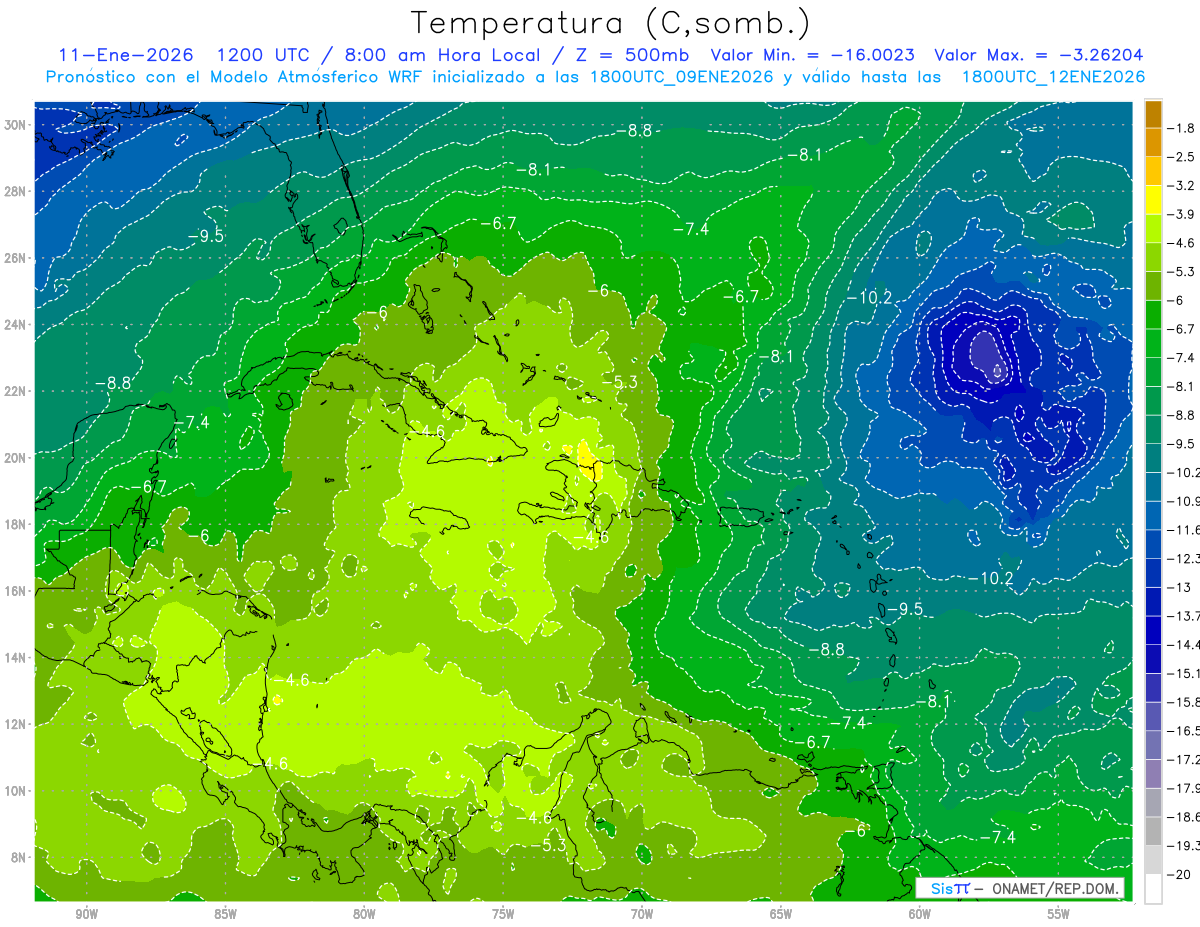Select the legend band between -16.5 and -17.2
Image resolution: width=1200 pixels, height=927 pixels.
coord(1153,745)
